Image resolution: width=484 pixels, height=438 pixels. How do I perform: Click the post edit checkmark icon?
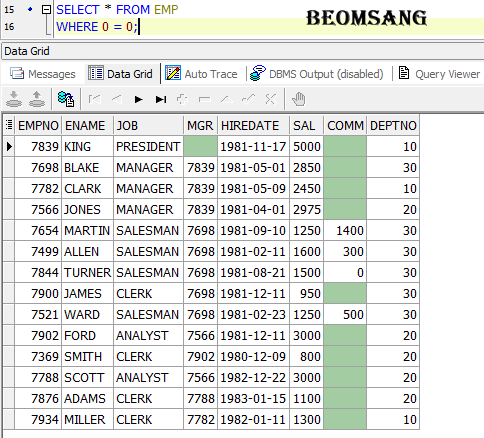coord(249,99)
